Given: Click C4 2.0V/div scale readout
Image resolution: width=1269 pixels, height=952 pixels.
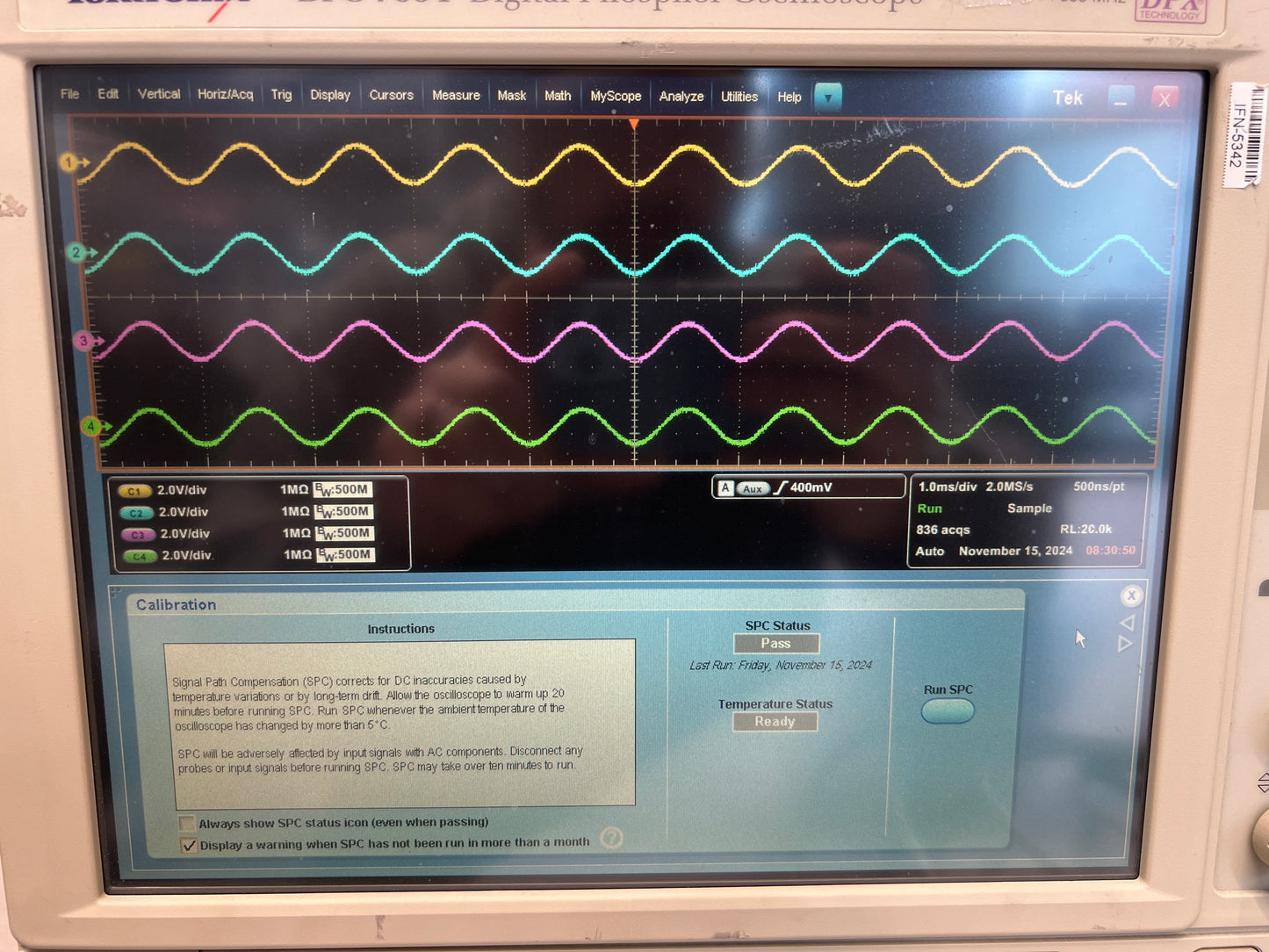Looking at the screenshot, I should (x=187, y=556).
